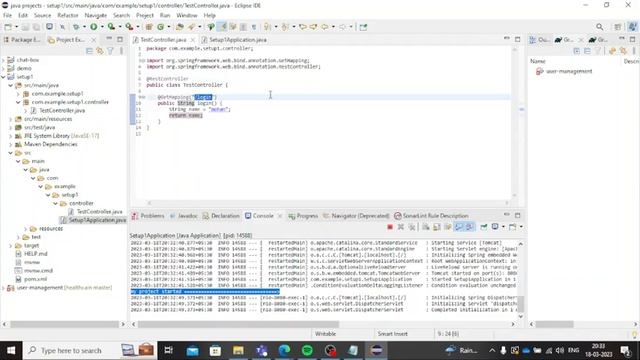640x360 pixels.
Task: Open the File menu
Action: [x=7, y=15]
